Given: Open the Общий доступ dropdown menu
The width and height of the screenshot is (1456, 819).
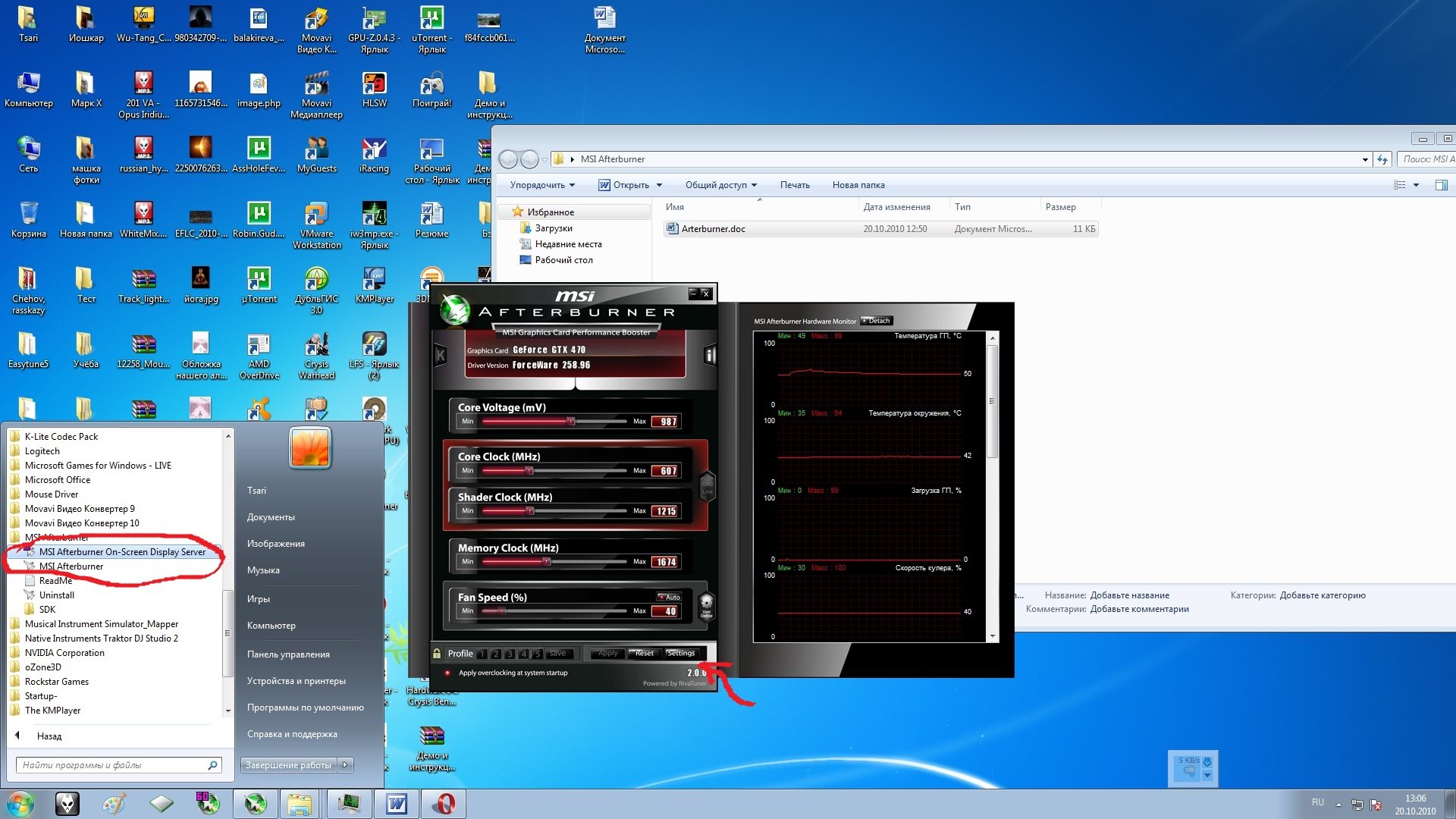Looking at the screenshot, I should (x=720, y=185).
